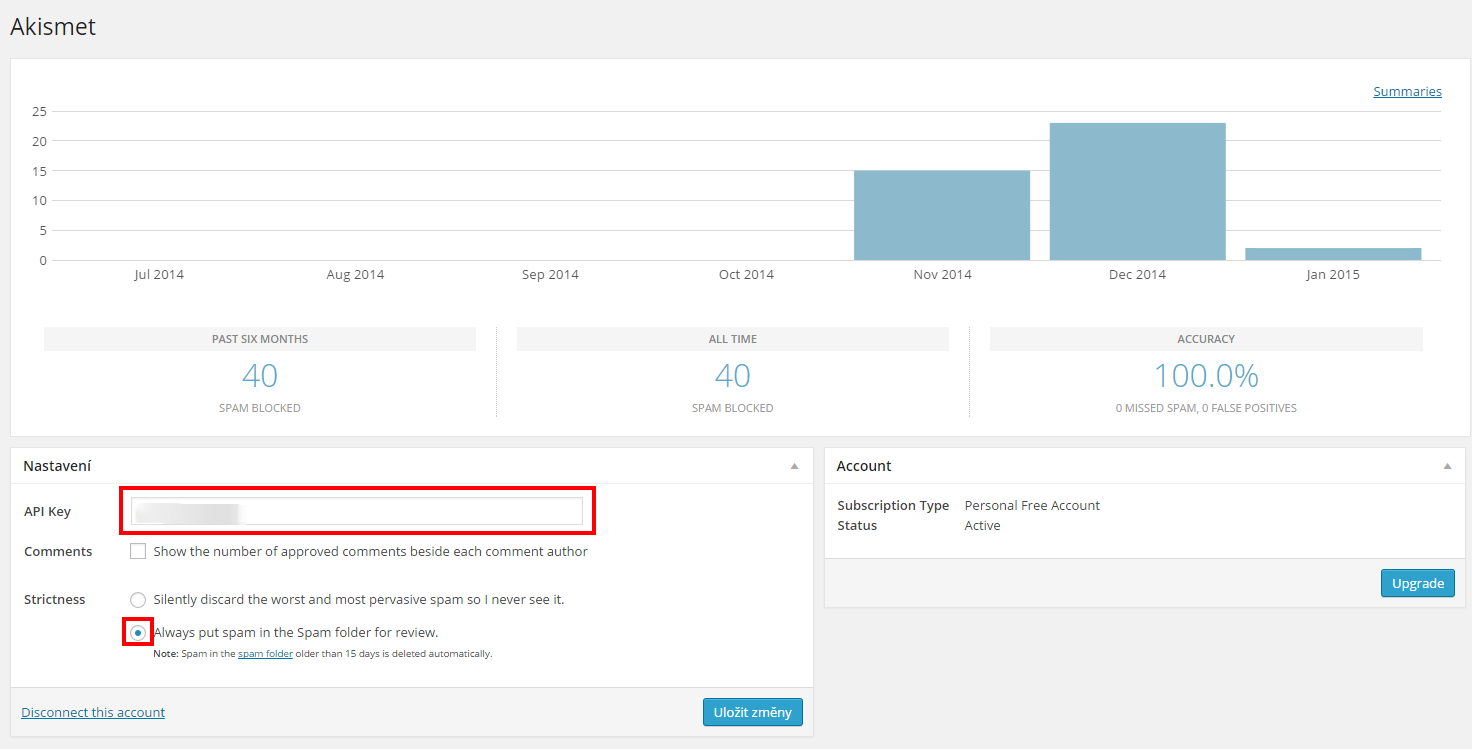This screenshot has height=749, width=1472.
Task: Click the ACCURACY header
Action: pyautogui.click(x=1206, y=339)
